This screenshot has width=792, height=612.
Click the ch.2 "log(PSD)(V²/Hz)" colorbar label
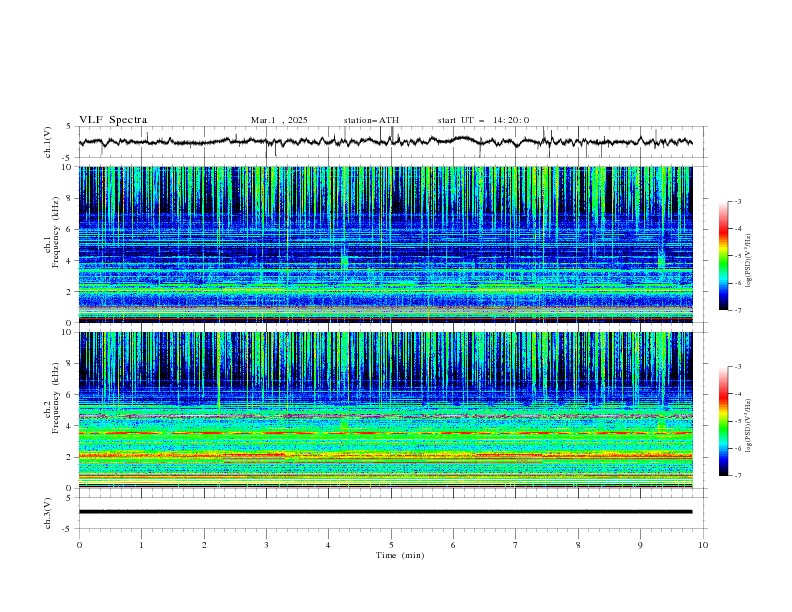(x=748, y=425)
